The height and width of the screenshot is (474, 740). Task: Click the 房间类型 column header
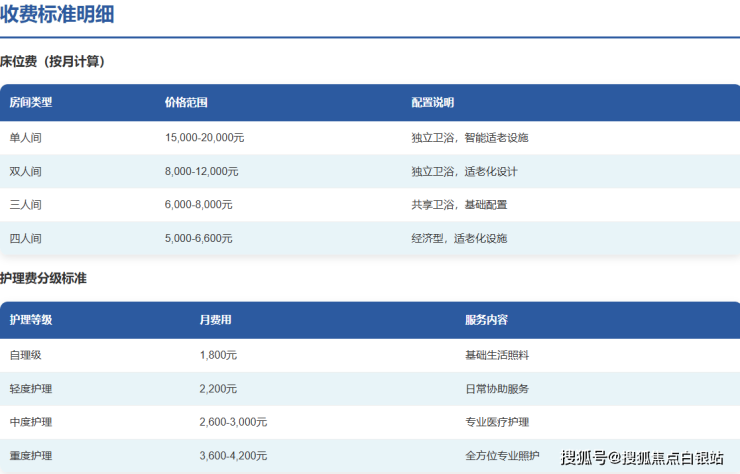tap(31, 103)
